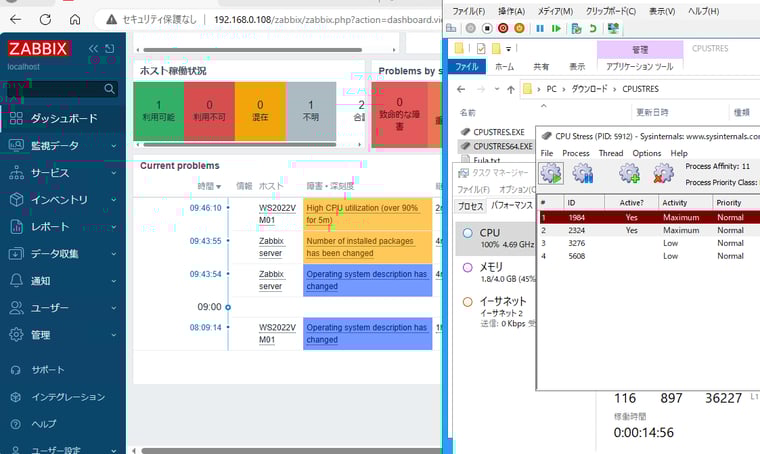Click the green 利用可能 host tile
760x454 pixels.
pos(158,111)
